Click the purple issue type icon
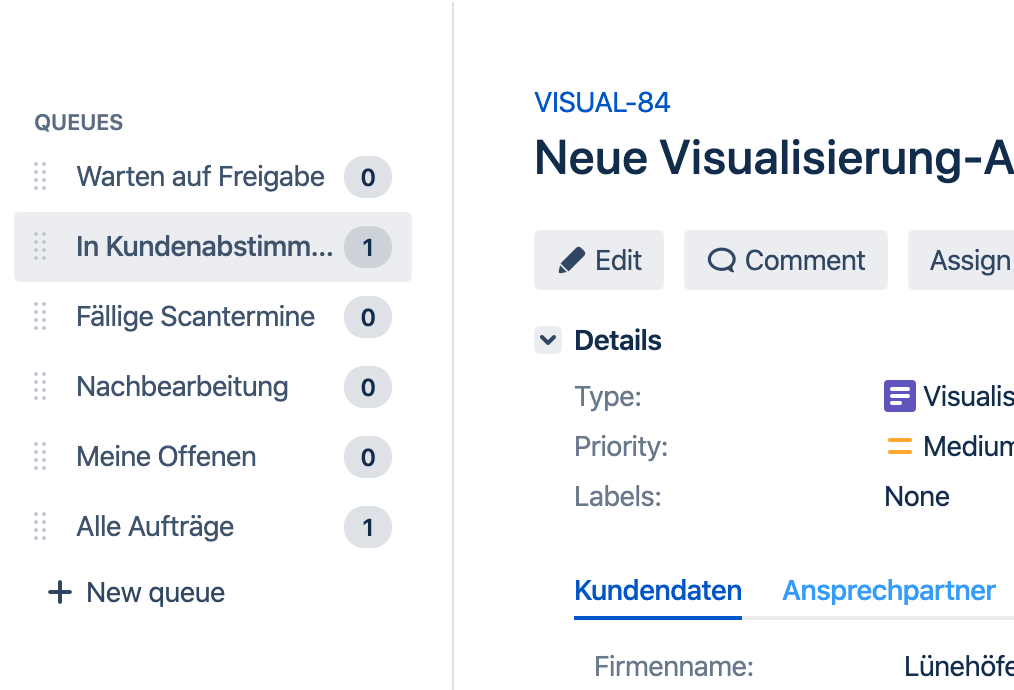 (900, 396)
